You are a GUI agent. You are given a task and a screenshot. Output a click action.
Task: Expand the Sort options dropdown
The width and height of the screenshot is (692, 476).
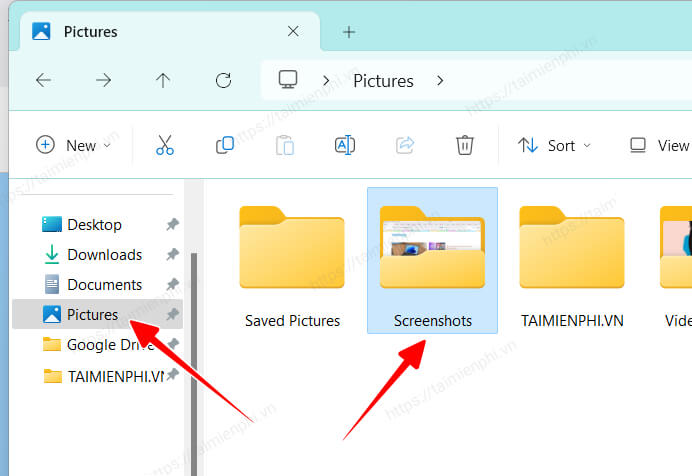point(555,145)
